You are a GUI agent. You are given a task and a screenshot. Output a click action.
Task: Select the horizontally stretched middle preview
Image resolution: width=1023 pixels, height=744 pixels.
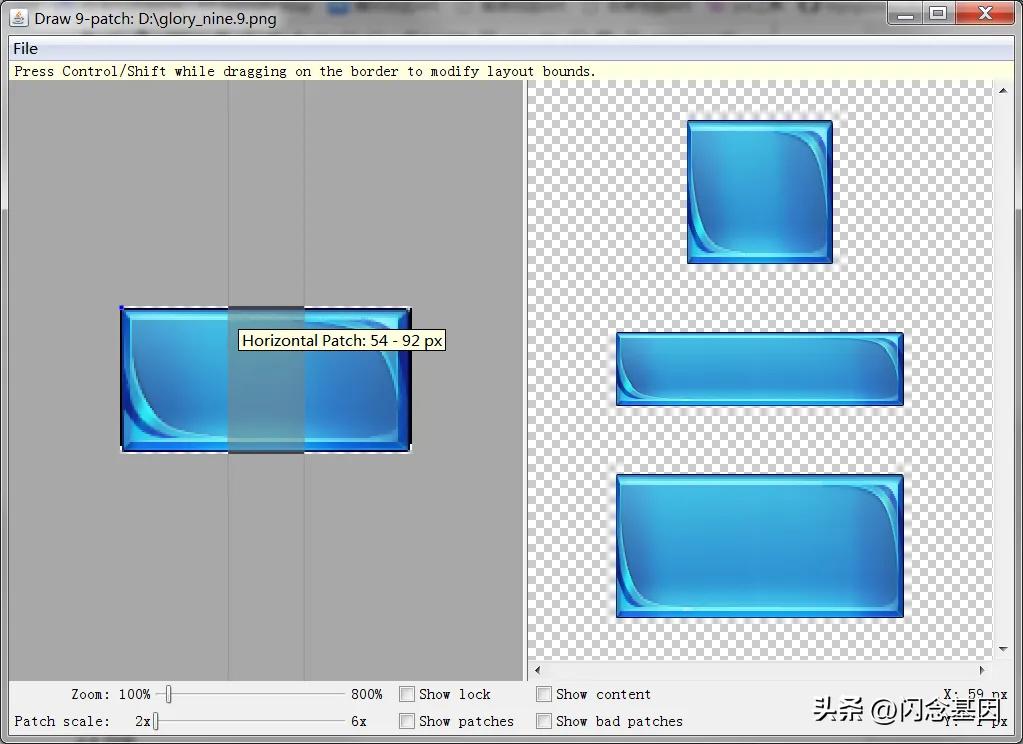tap(759, 369)
